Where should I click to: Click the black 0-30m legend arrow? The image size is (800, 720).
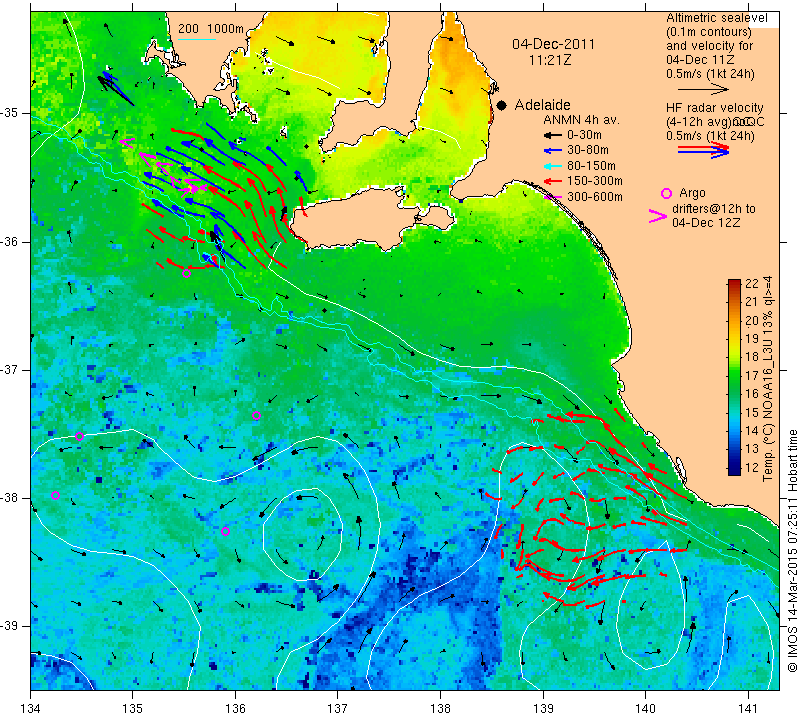[x=552, y=136]
